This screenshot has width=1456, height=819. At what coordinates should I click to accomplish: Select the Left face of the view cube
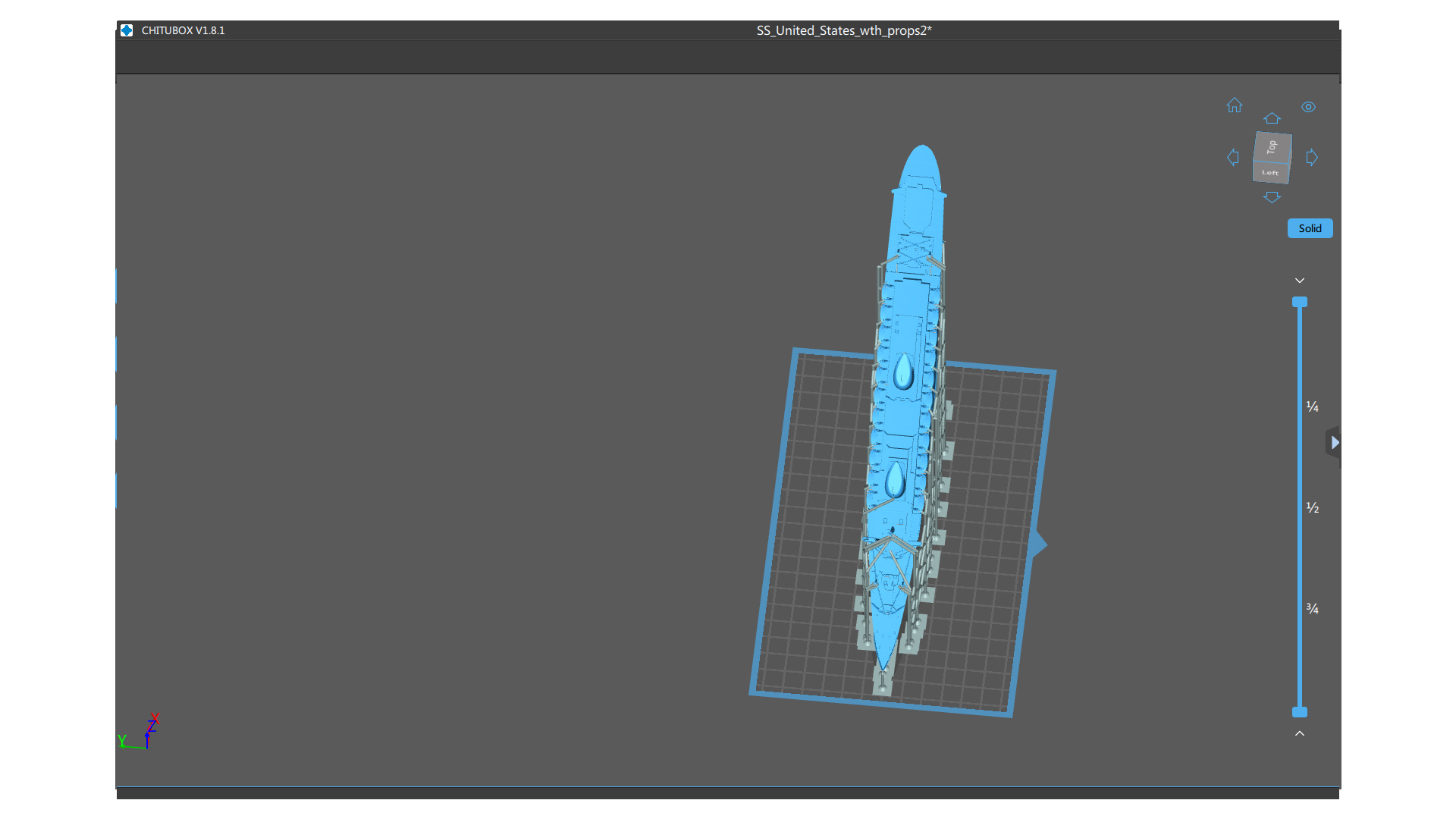1269,172
